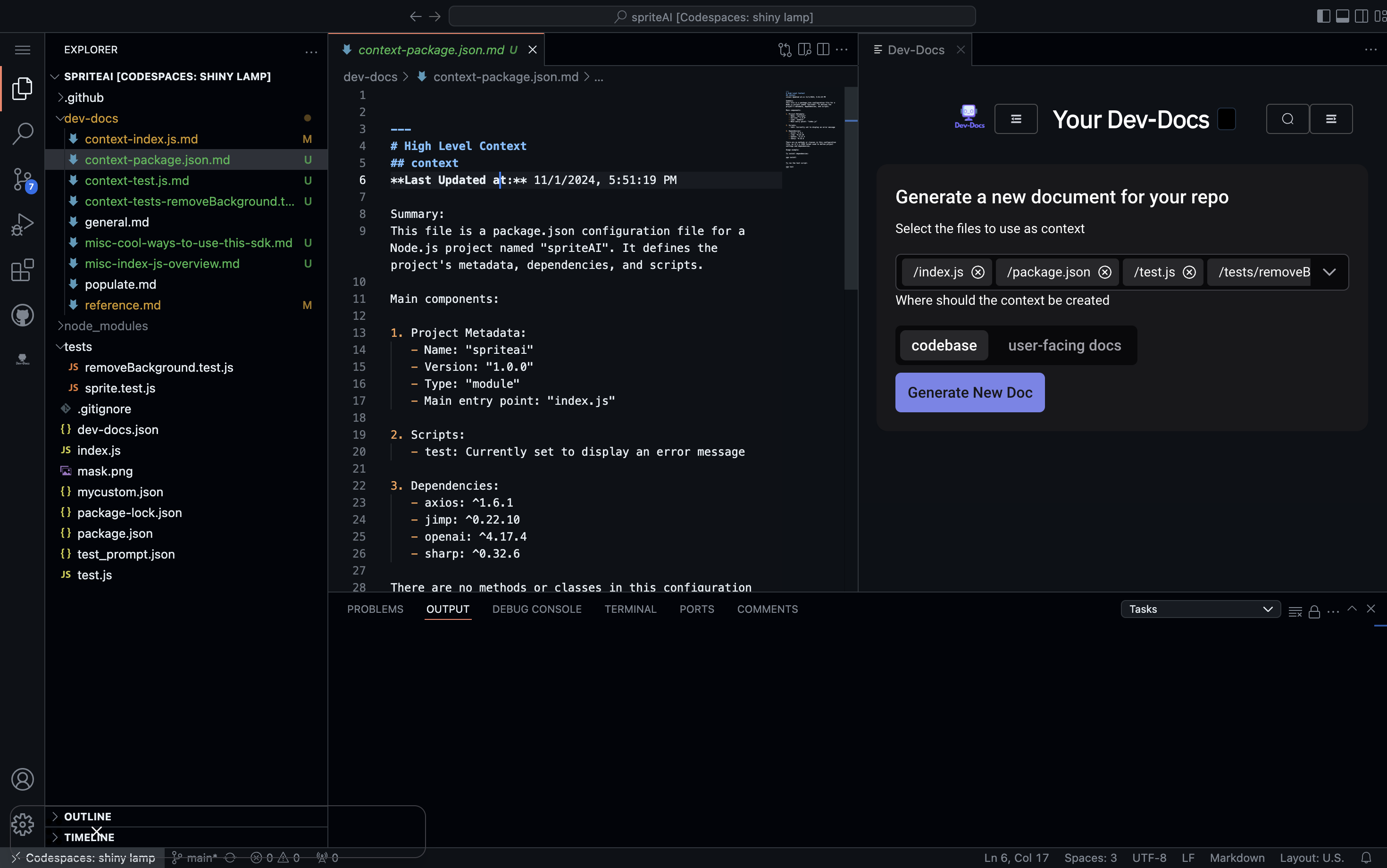Open the Run and Debug view

pos(22,225)
